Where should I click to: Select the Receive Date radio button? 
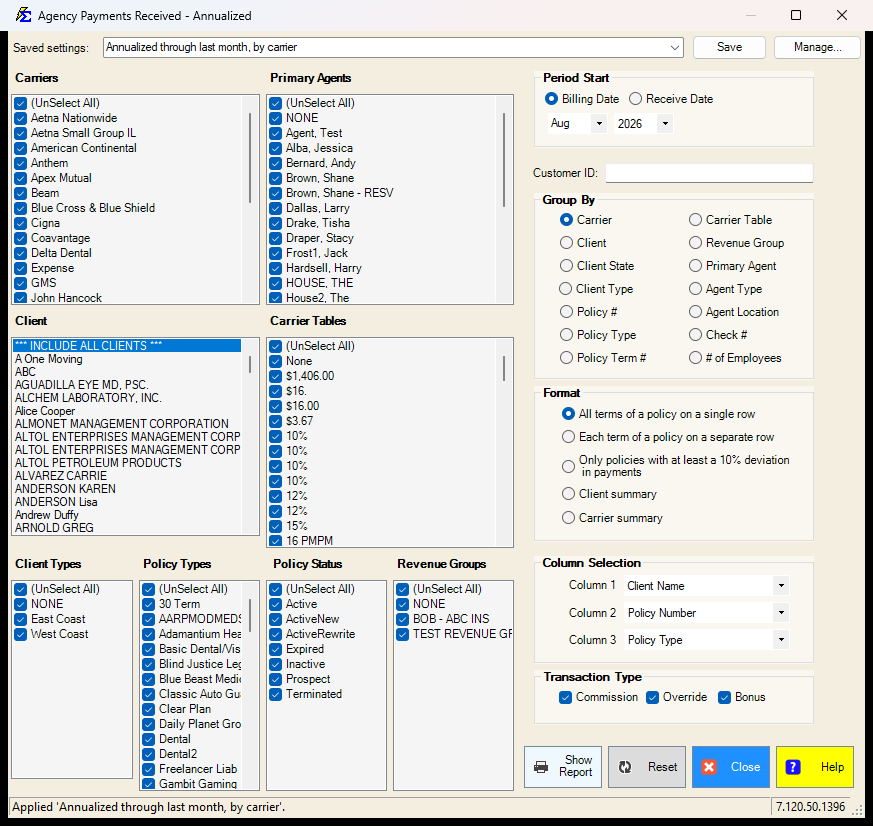[635, 99]
